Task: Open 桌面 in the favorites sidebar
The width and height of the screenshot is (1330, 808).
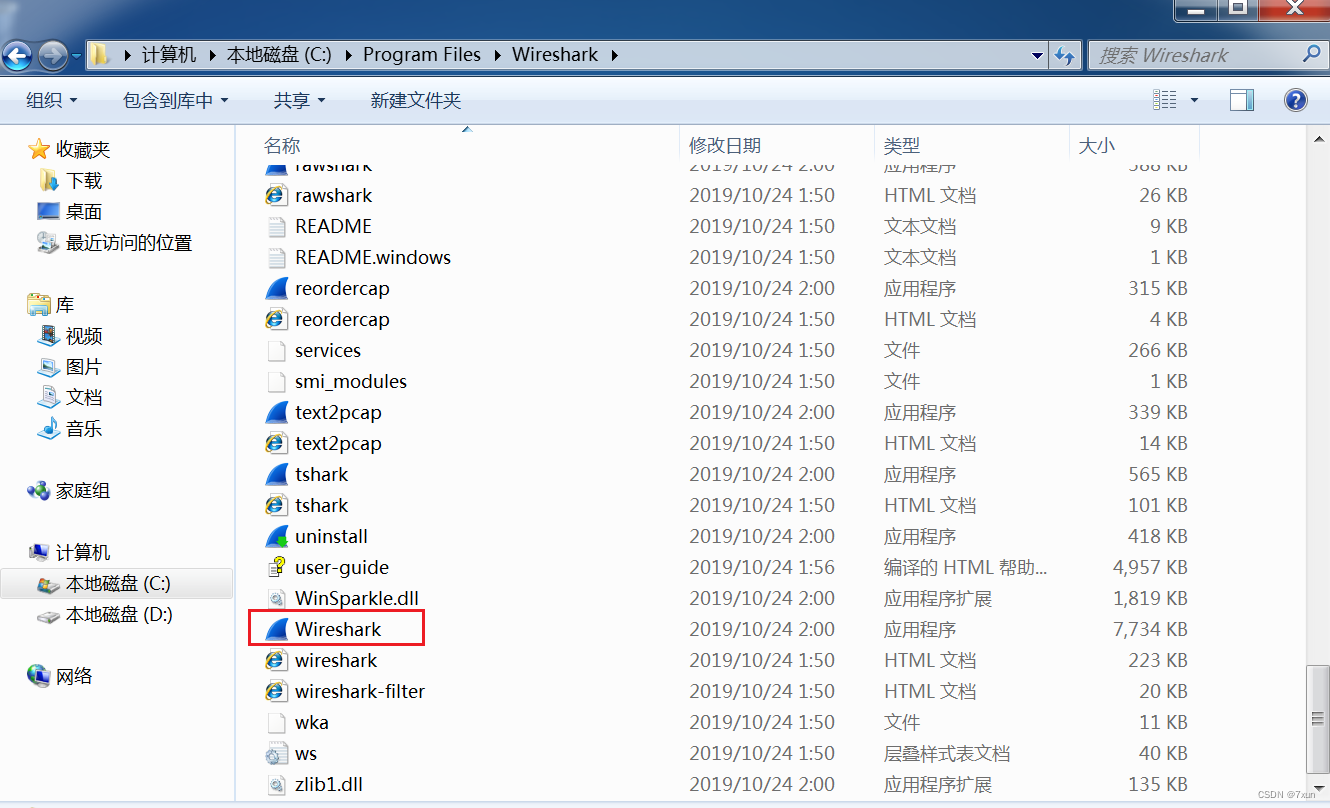Action: [84, 211]
